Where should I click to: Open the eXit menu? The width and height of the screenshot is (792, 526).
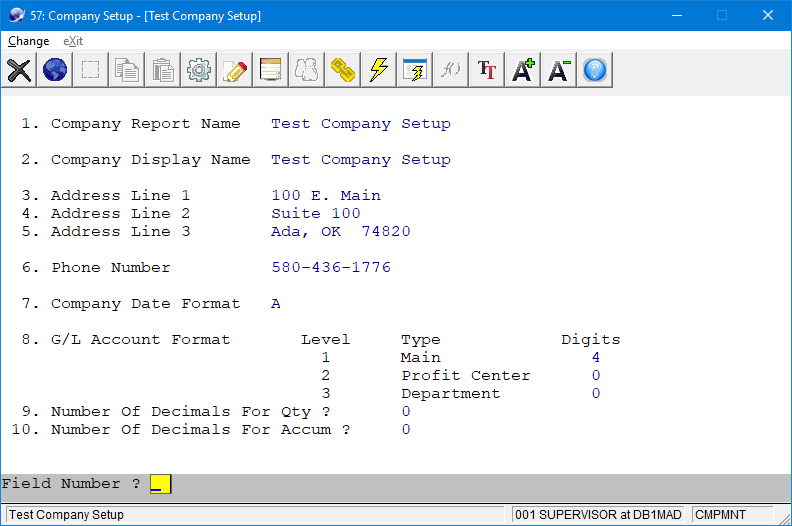[73, 41]
